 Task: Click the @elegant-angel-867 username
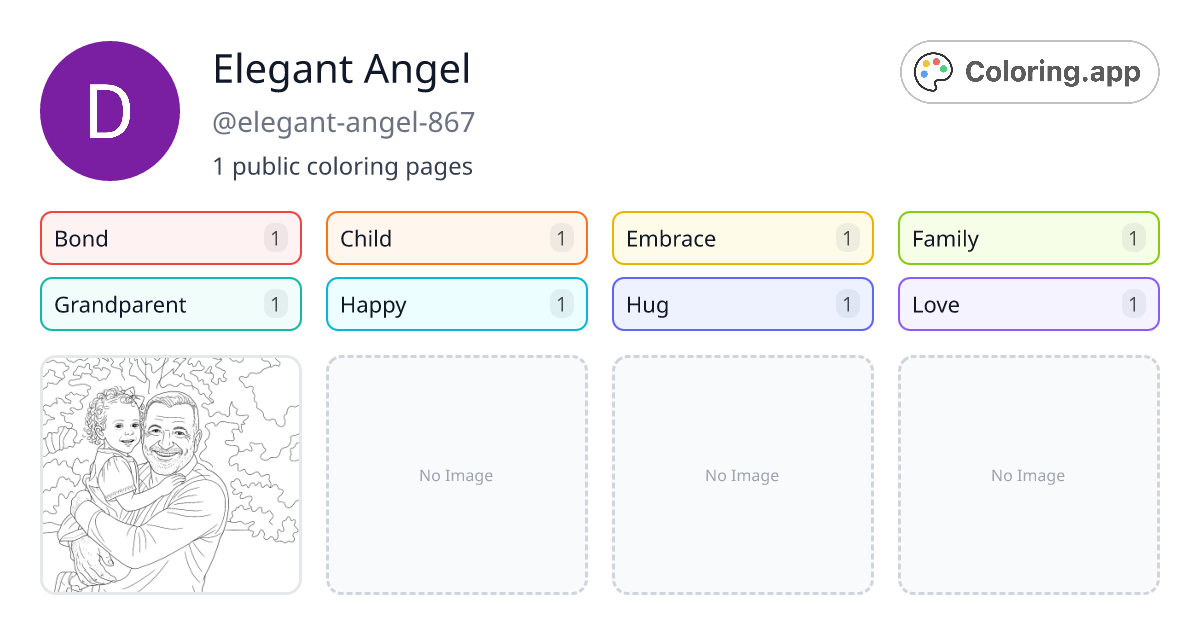pos(344,123)
